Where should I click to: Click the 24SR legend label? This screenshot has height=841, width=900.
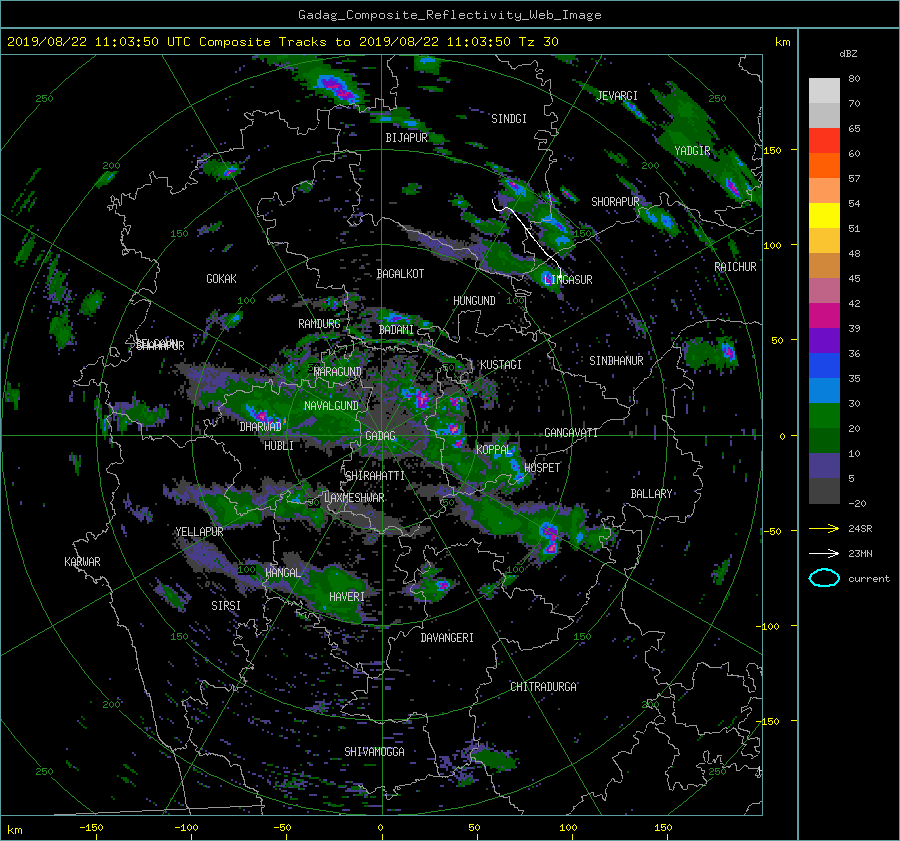pos(860,529)
